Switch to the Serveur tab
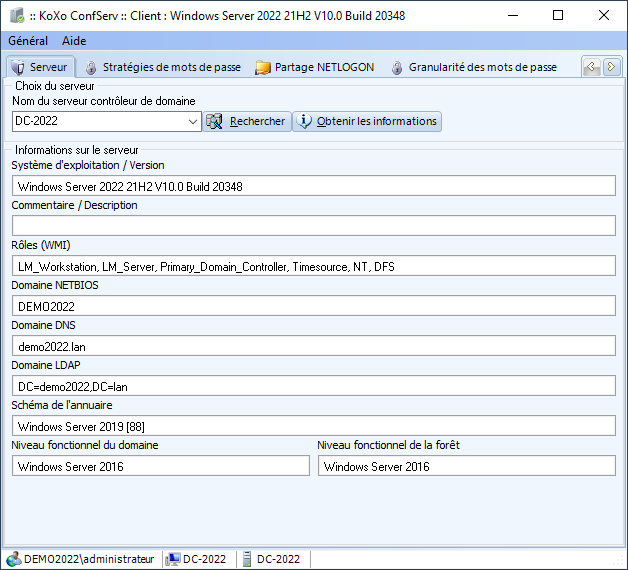 point(40,67)
